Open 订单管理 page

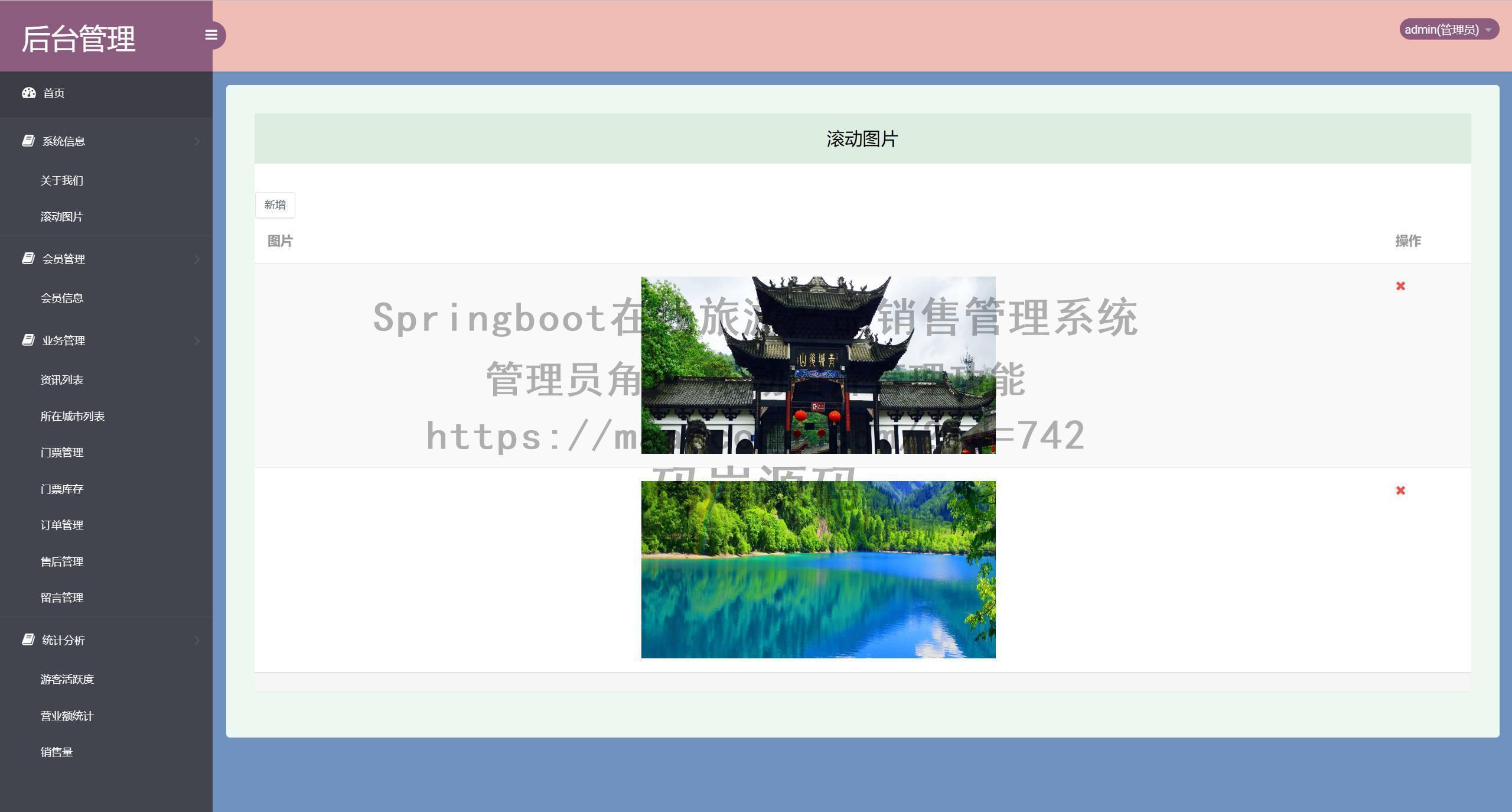tap(61, 525)
